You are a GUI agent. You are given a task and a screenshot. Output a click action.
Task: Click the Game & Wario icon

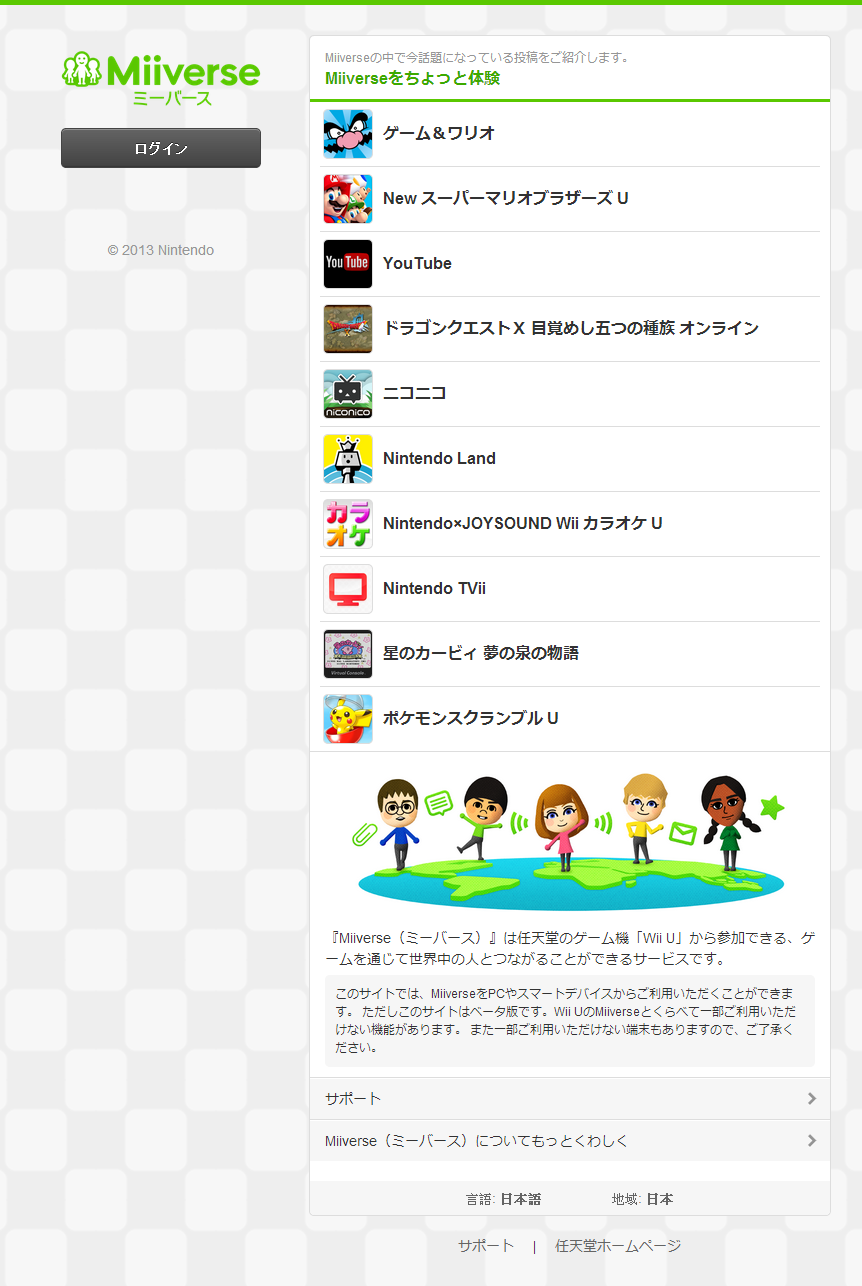click(x=348, y=134)
